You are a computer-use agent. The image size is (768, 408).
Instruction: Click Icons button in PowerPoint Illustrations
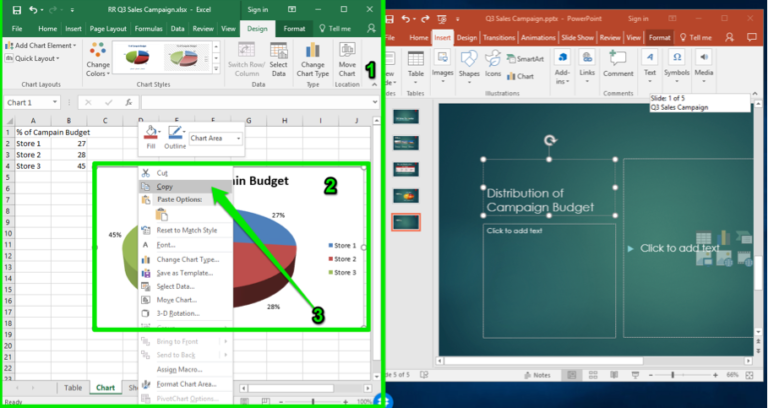[x=493, y=64]
